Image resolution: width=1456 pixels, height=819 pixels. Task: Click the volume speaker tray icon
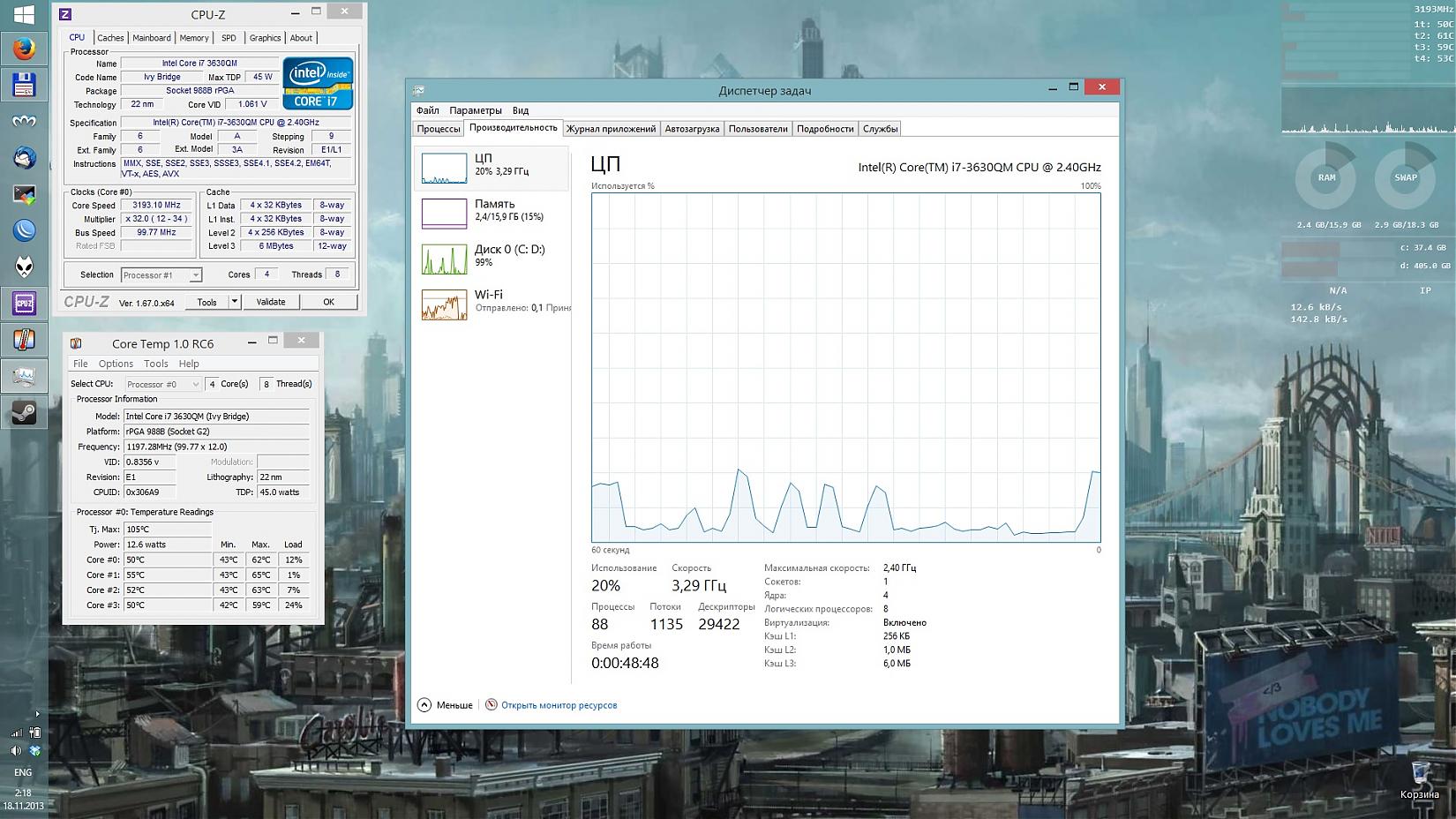tap(16, 751)
